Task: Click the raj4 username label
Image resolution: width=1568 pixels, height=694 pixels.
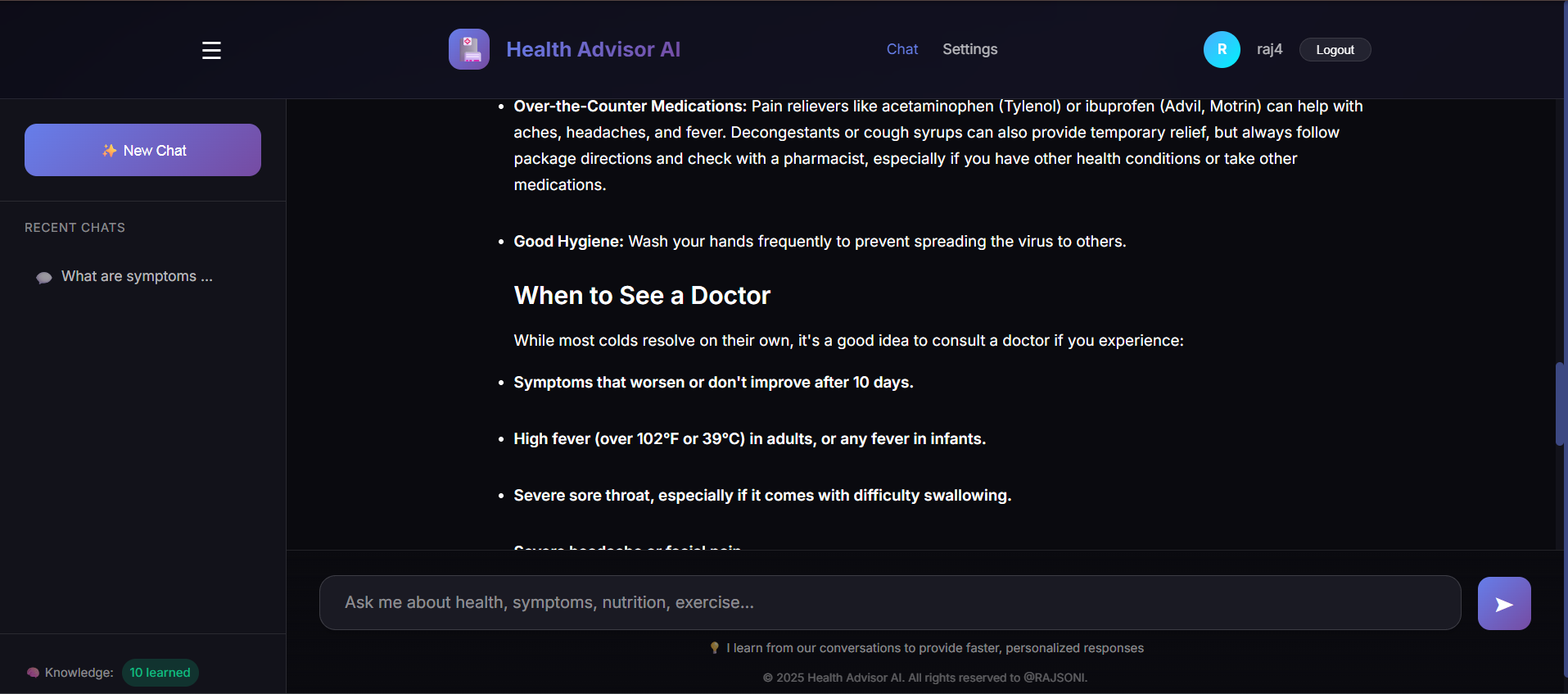Action: tap(1269, 49)
